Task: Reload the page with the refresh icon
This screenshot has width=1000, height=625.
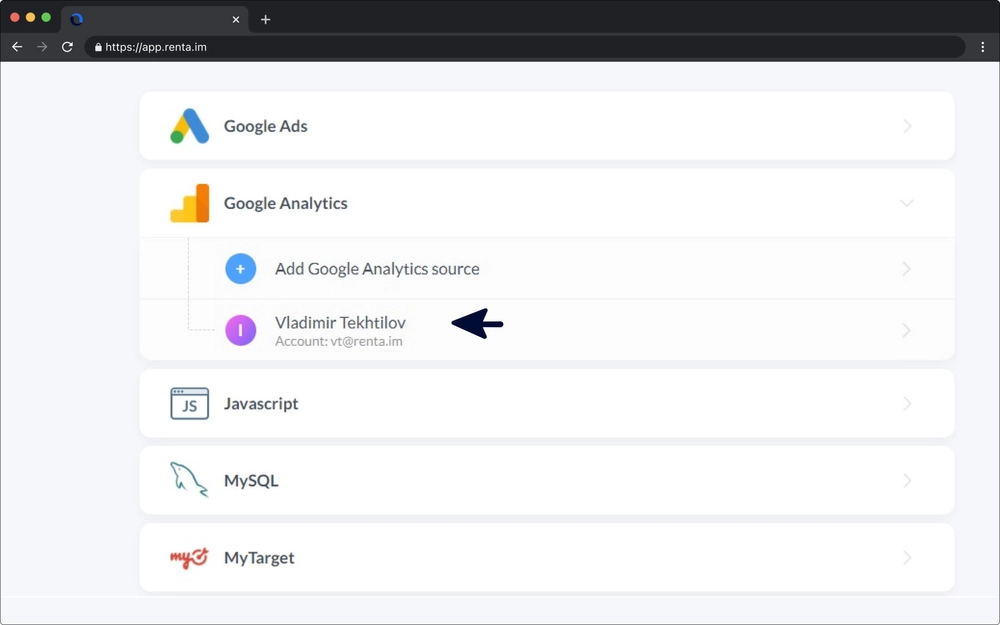Action: point(67,47)
